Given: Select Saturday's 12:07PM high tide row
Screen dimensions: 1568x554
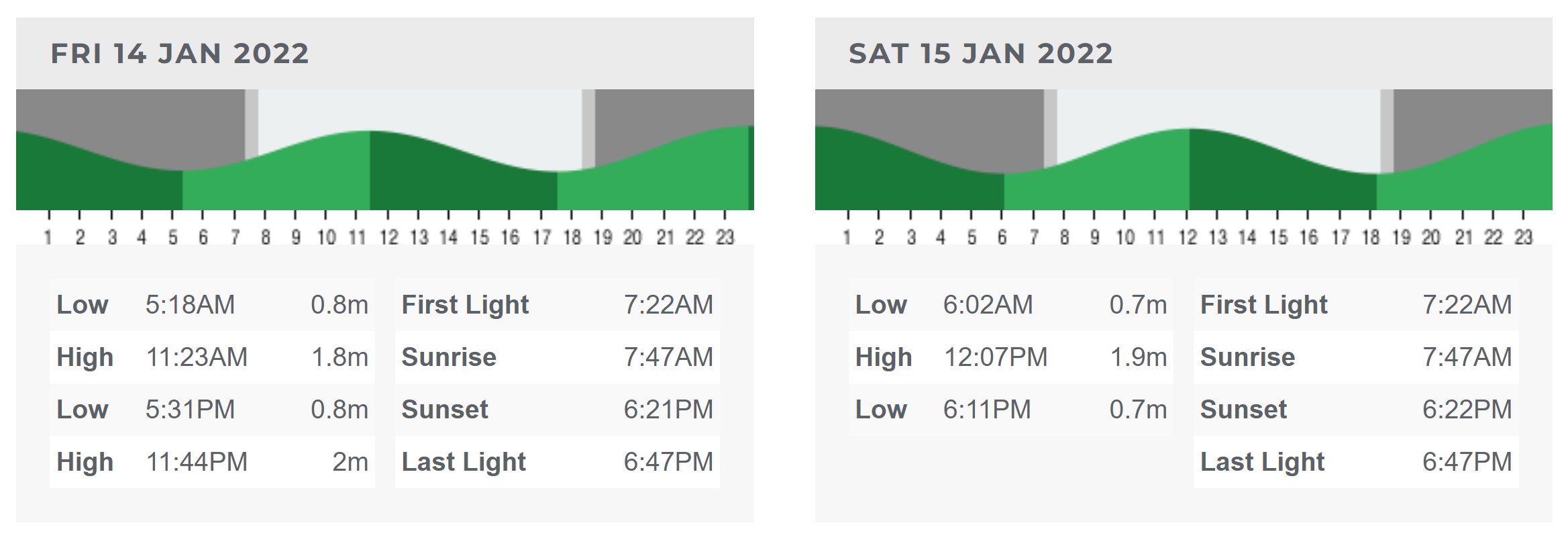Looking at the screenshot, I should click(x=1011, y=357).
